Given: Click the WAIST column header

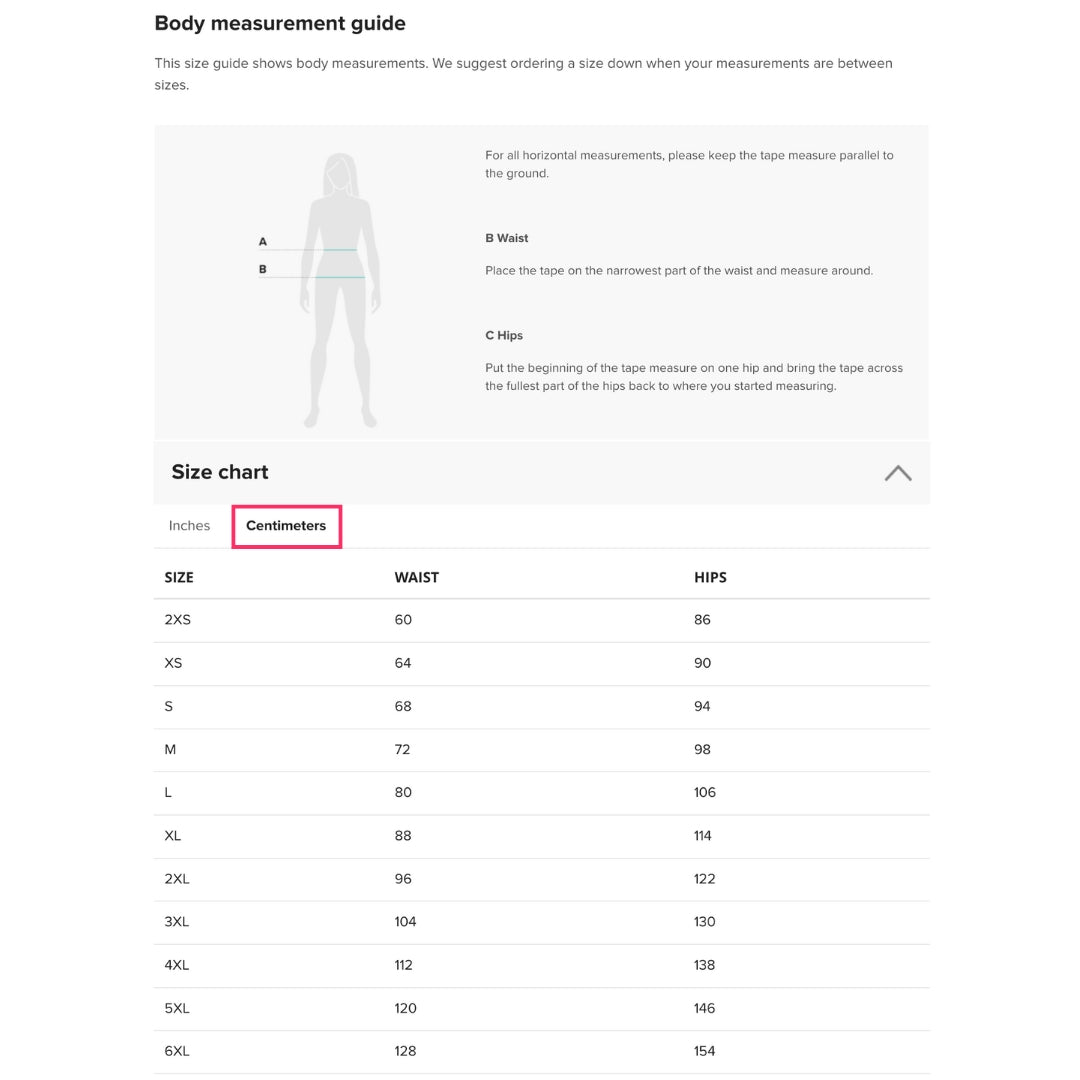Looking at the screenshot, I should 416,578.
